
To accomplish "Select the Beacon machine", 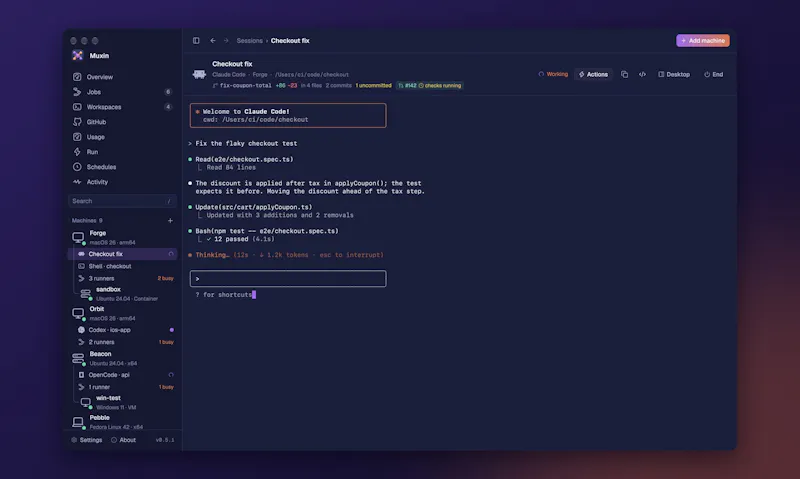I will pyautogui.click(x=122, y=358).
